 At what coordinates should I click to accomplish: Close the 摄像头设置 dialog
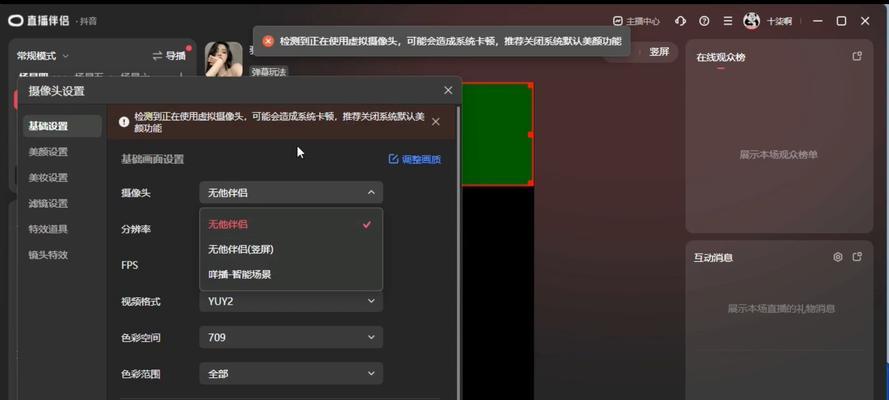[448, 91]
